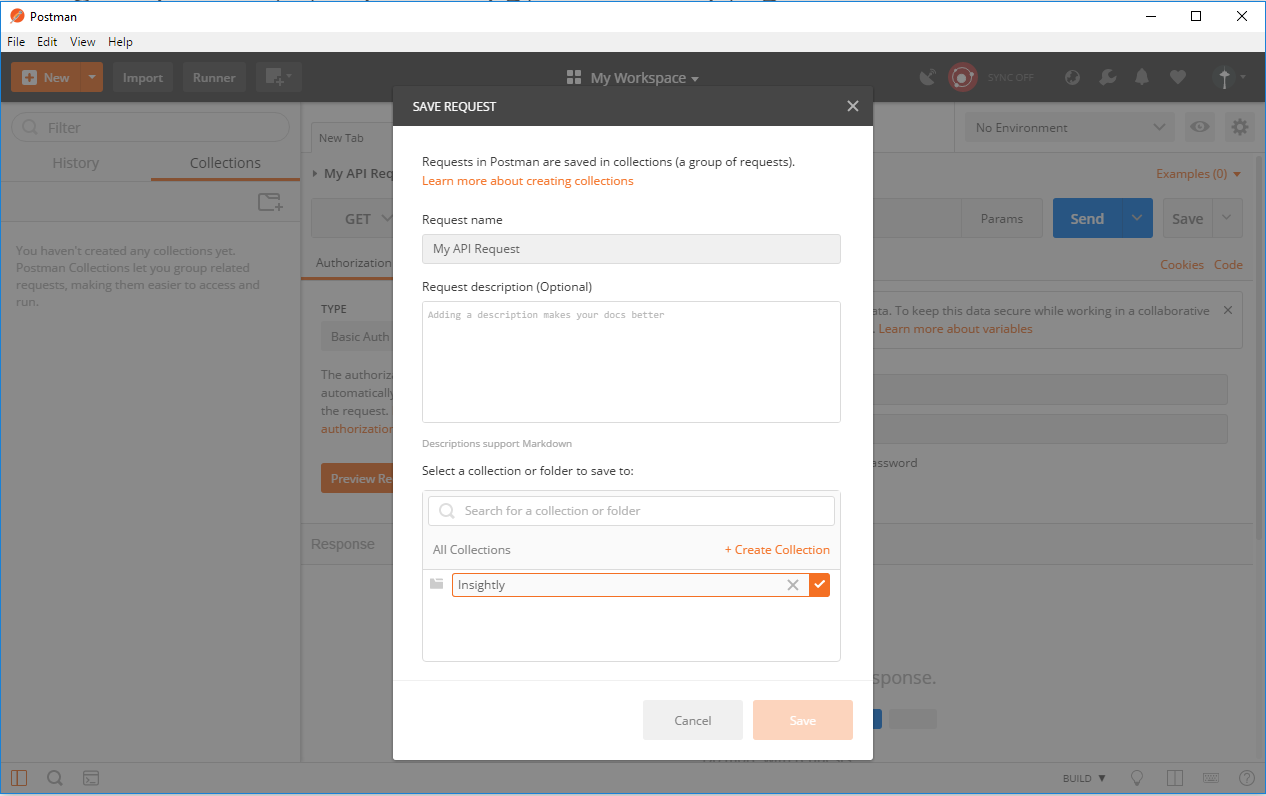
Task: Click the Request description text area
Action: (x=631, y=362)
